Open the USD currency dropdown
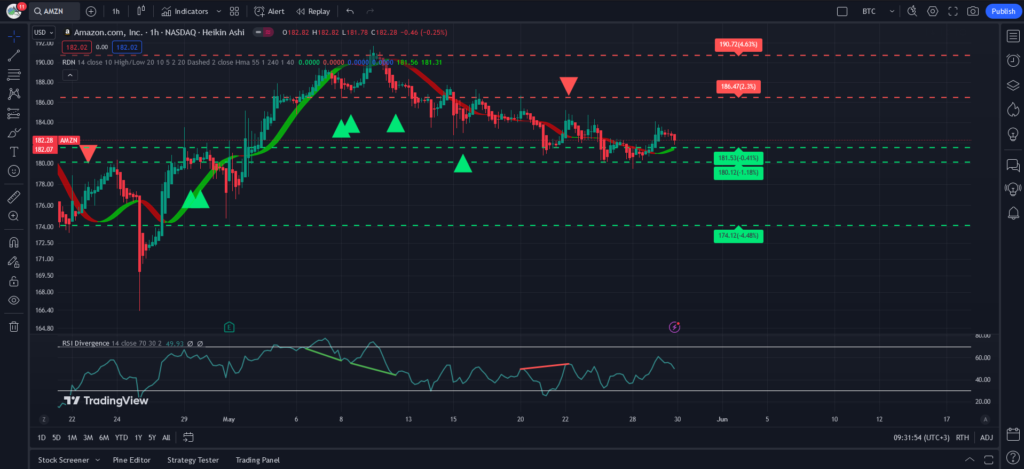This screenshot has width=1024, height=469. coord(44,32)
